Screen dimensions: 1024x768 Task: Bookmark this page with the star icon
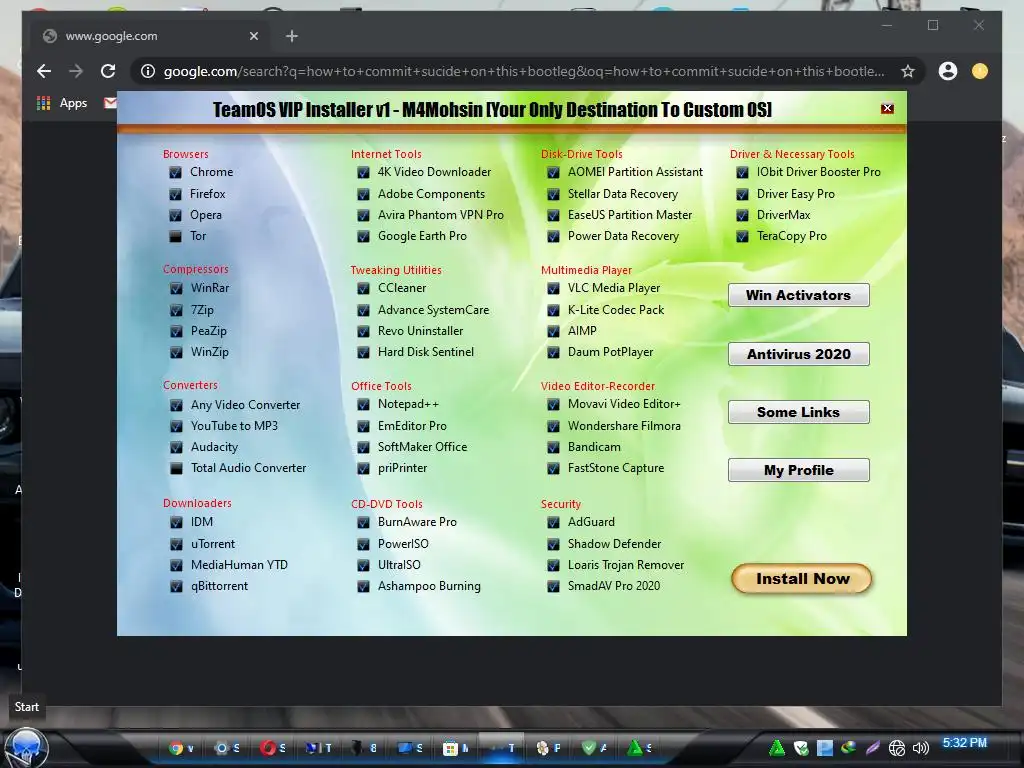[908, 71]
